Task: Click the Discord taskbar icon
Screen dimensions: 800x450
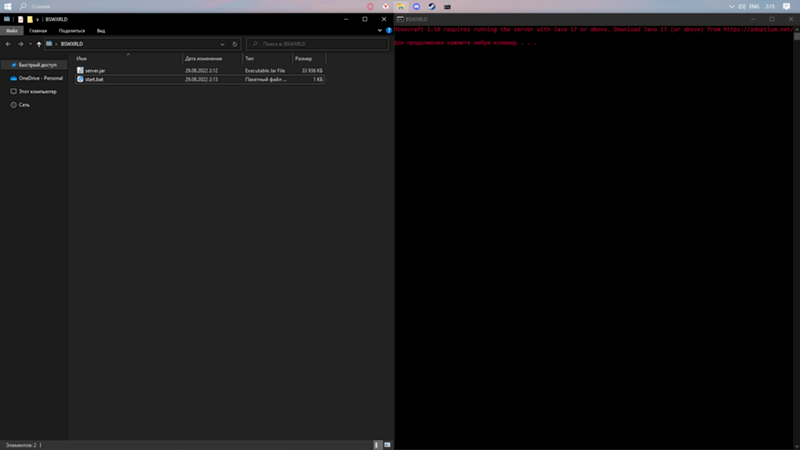Action: [416, 6]
